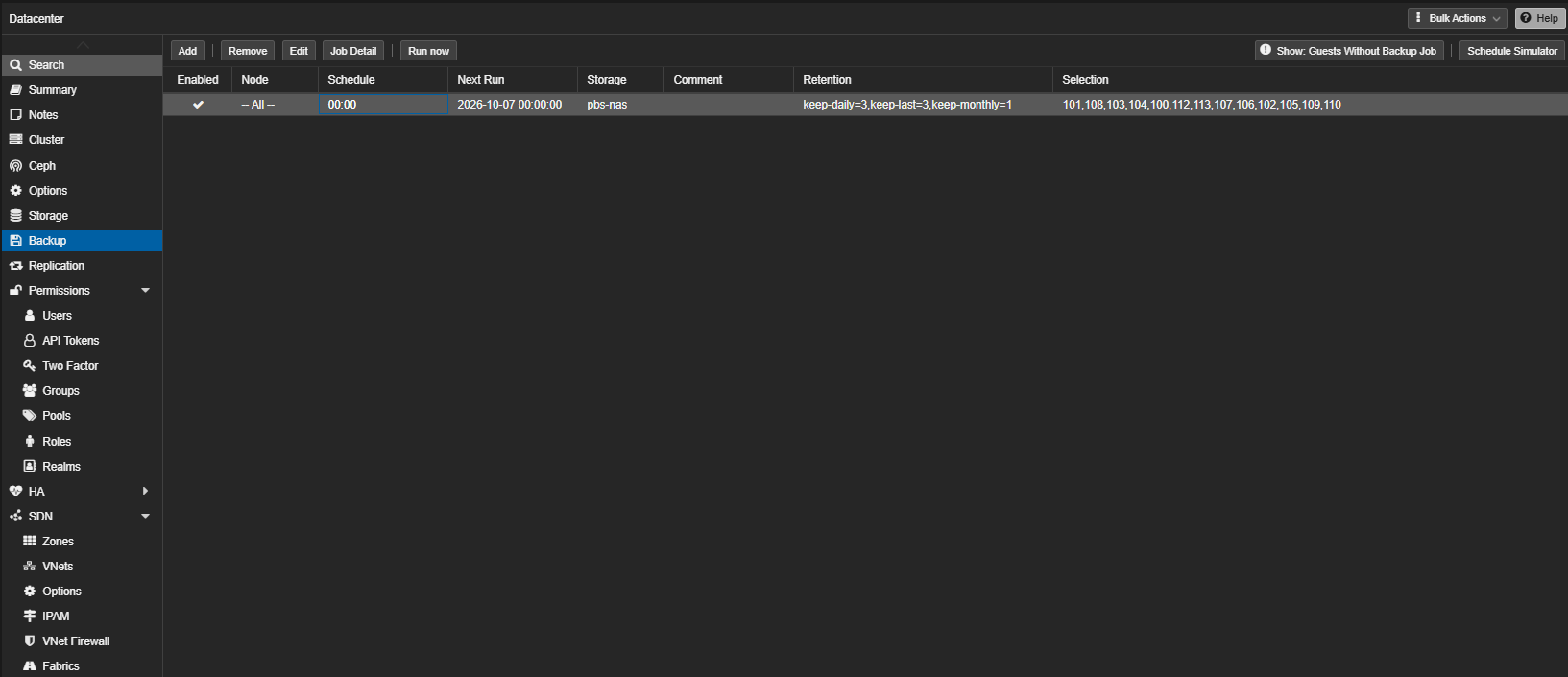Click the Summary book icon

click(x=15, y=90)
